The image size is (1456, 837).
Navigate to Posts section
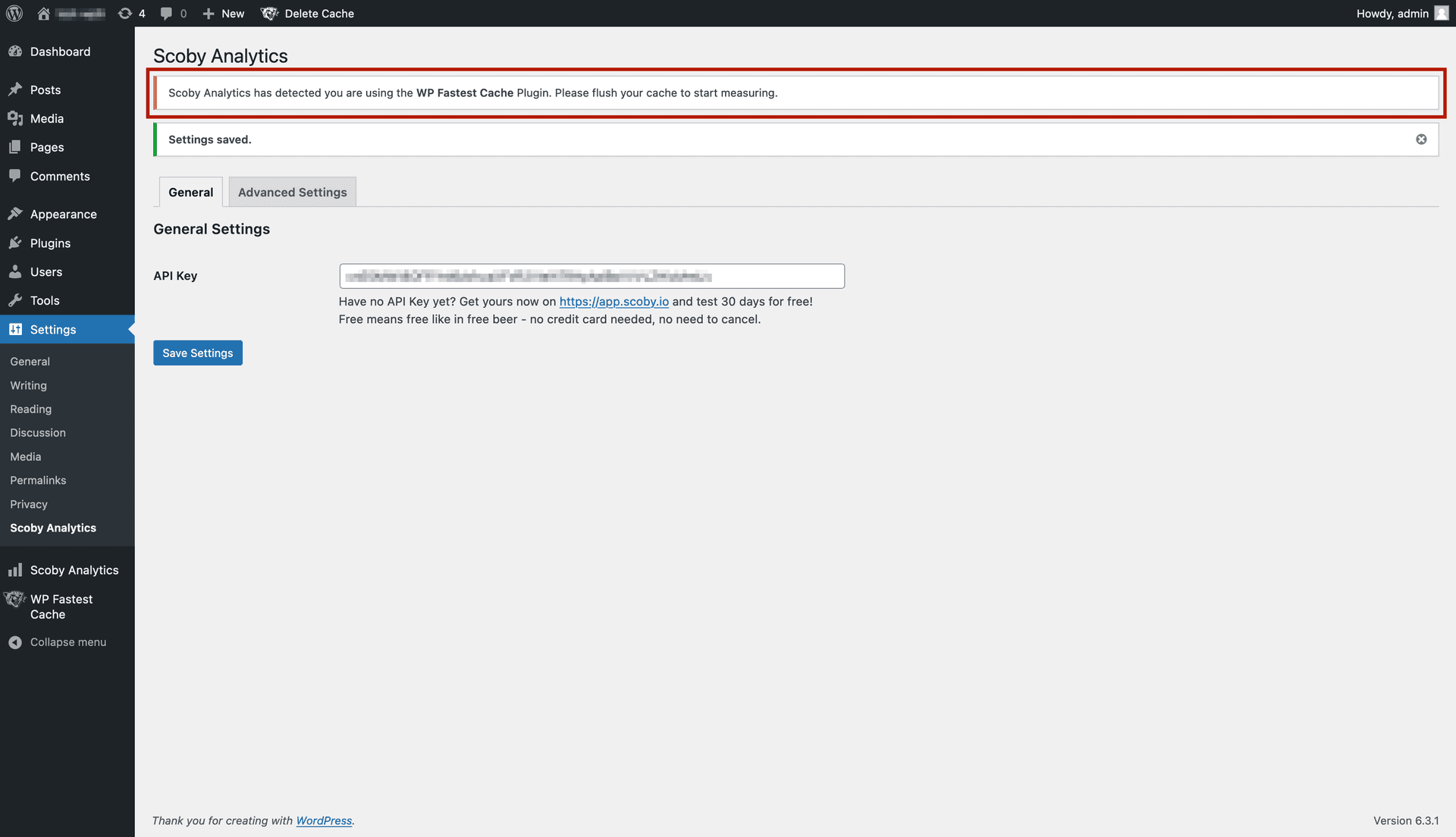pos(45,89)
